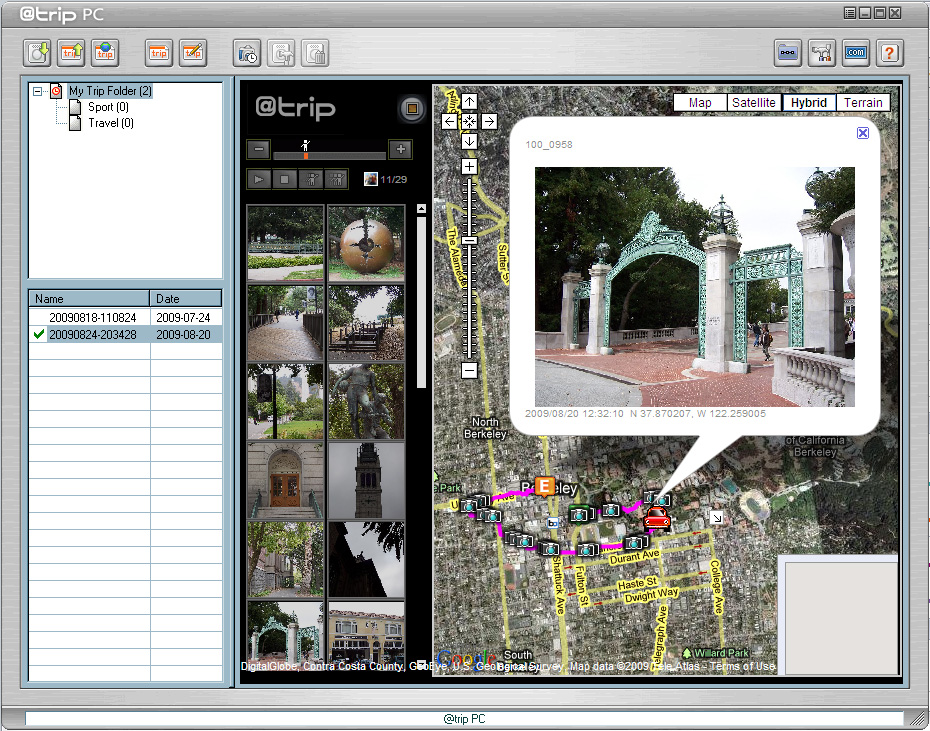
Task: Collapse the My Trip Folder tree node
Action: pyautogui.click(x=37, y=91)
